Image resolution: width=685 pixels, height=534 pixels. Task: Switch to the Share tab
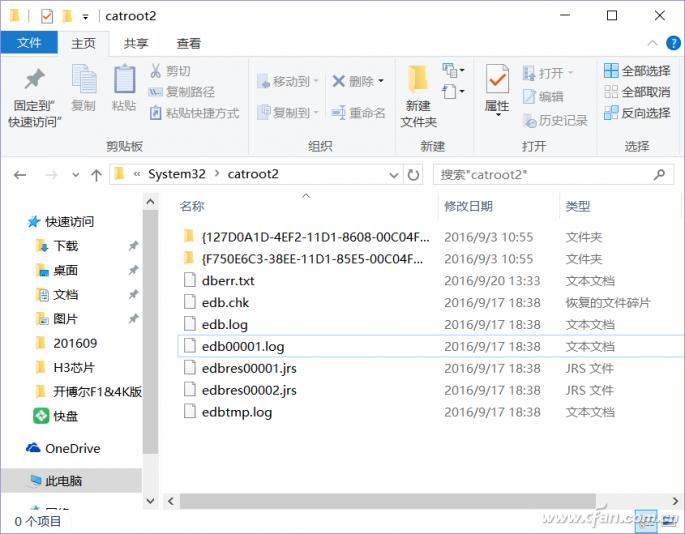pyautogui.click(x=136, y=43)
